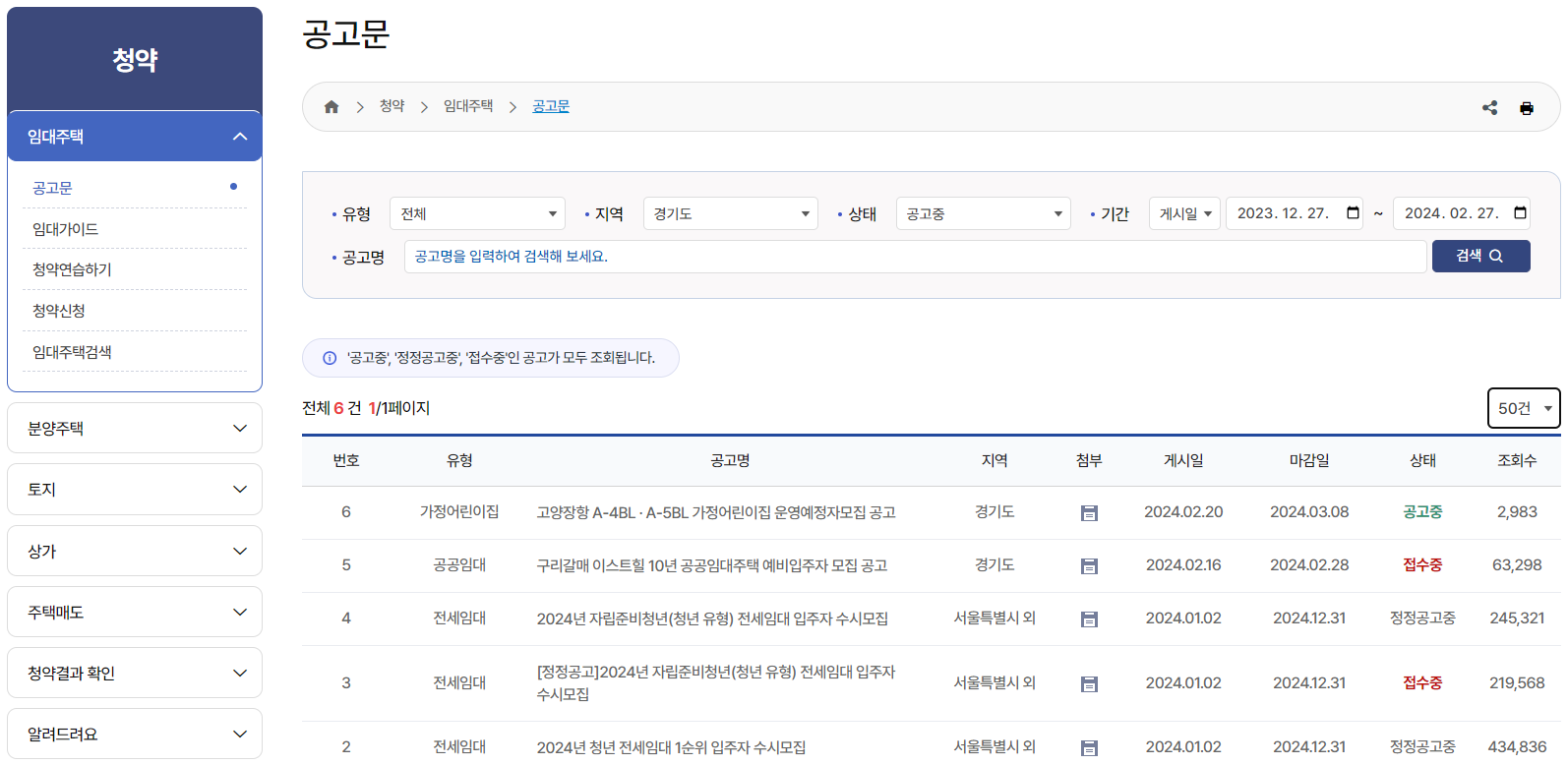Click the deadline 2024.03.08

[1309, 512]
